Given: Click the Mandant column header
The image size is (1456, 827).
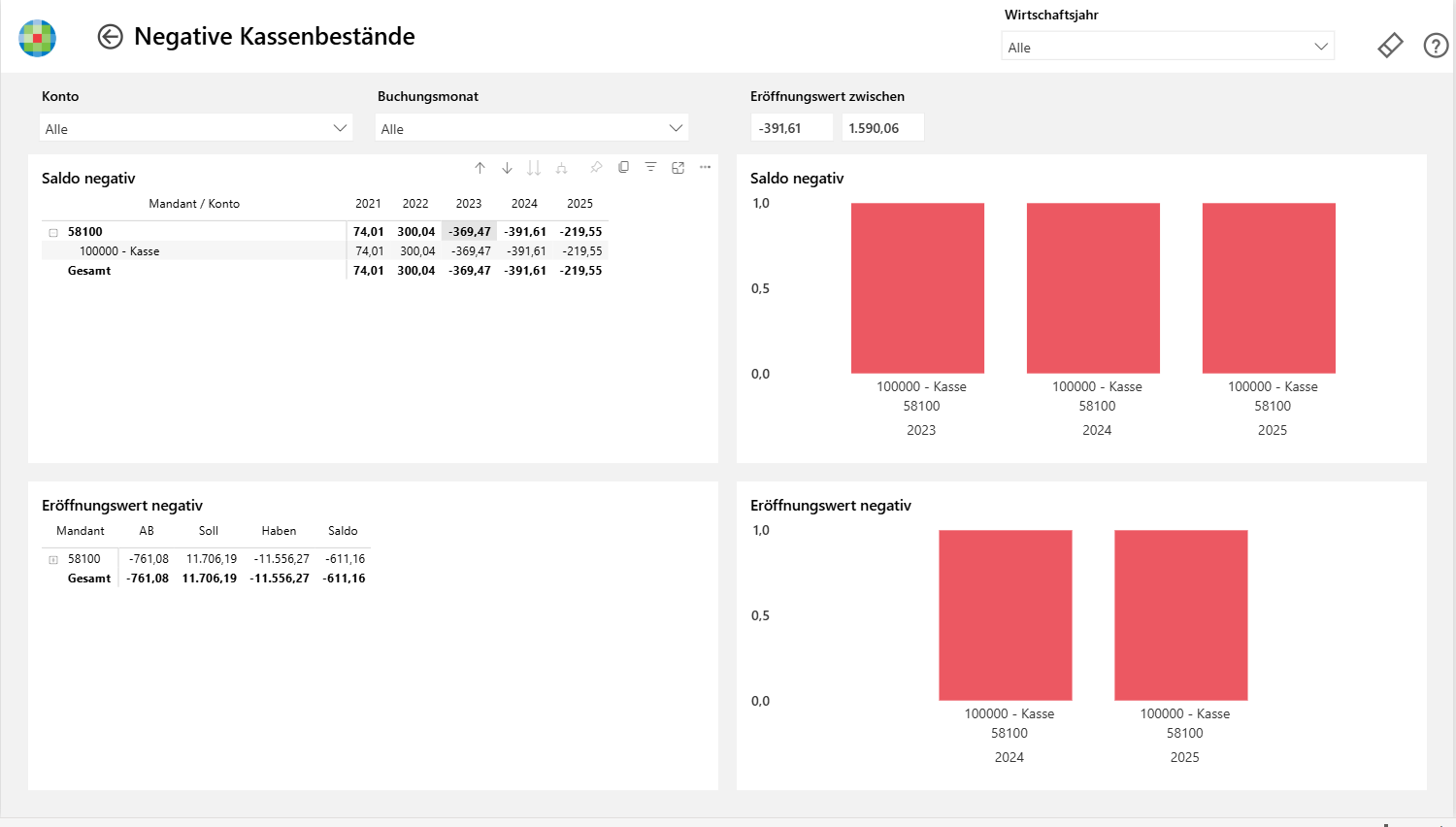Looking at the screenshot, I should click(81, 531).
